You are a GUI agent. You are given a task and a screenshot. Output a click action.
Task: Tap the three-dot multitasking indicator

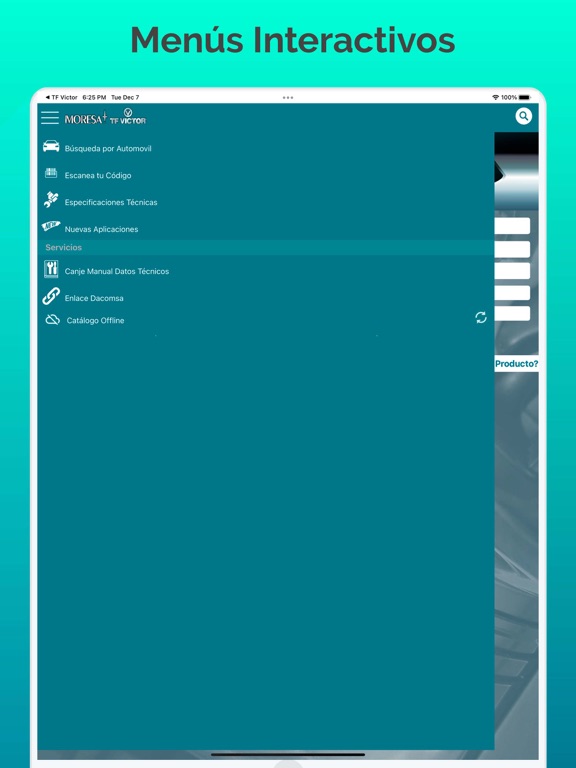coord(288,97)
